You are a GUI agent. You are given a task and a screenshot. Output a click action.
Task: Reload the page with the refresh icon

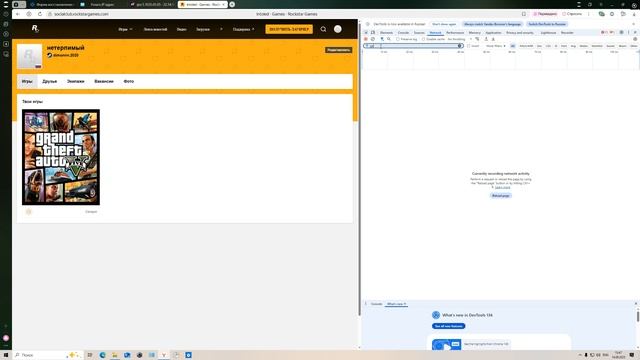point(40,14)
